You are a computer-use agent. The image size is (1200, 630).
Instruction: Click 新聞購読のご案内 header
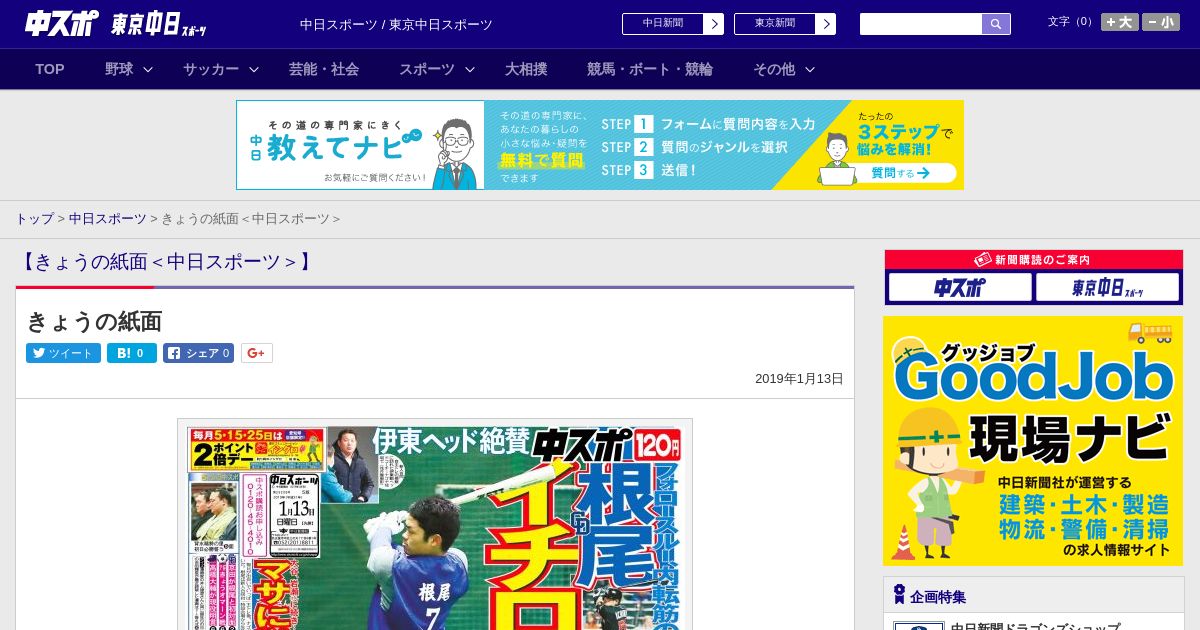coord(1034,260)
